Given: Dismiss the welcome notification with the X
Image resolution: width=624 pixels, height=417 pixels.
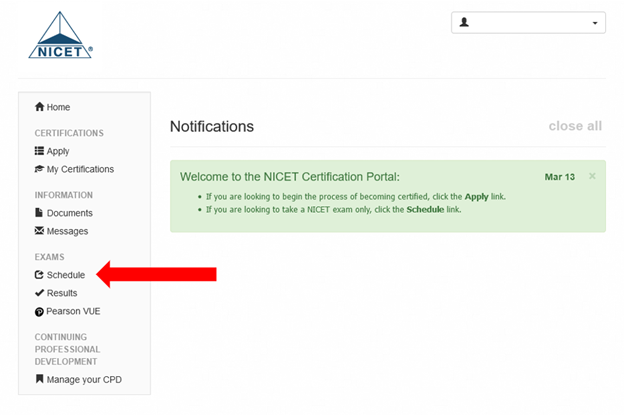Looking at the screenshot, I should click(592, 176).
